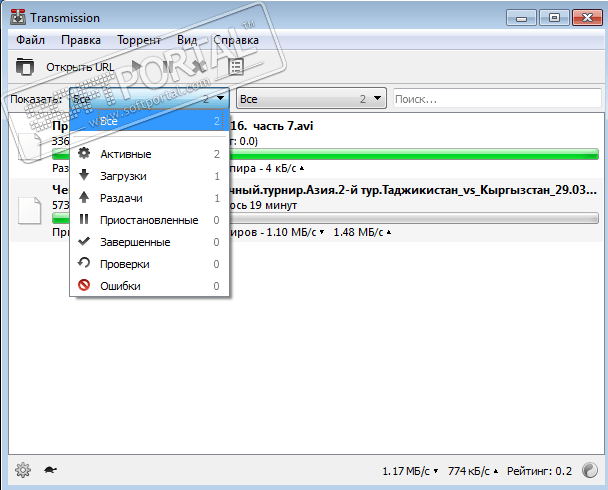Open the Торрент menu
Image resolution: width=608 pixels, height=490 pixels.
[139, 40]
